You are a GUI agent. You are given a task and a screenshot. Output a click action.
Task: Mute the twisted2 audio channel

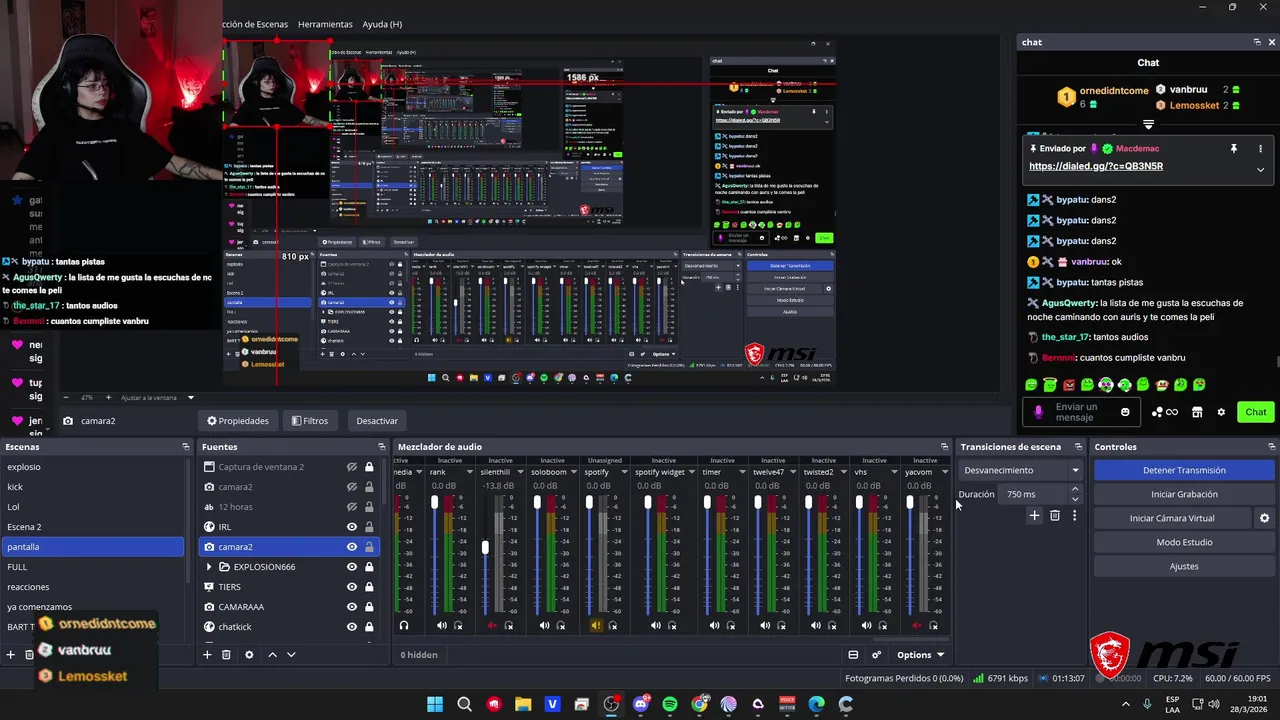[x=816, y=626]
